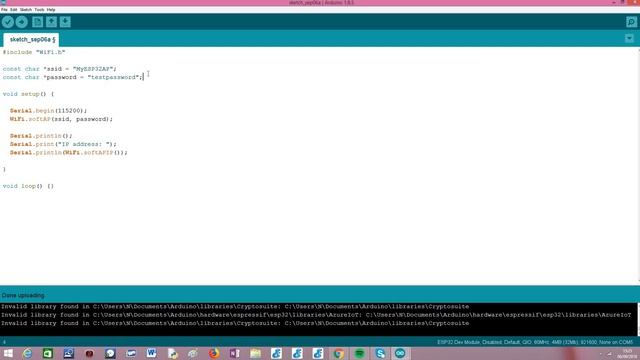Viewport: 640px width, 360px height.
Task: Click the #include "WiFi.h" code line
Action: tap(34, 52)
